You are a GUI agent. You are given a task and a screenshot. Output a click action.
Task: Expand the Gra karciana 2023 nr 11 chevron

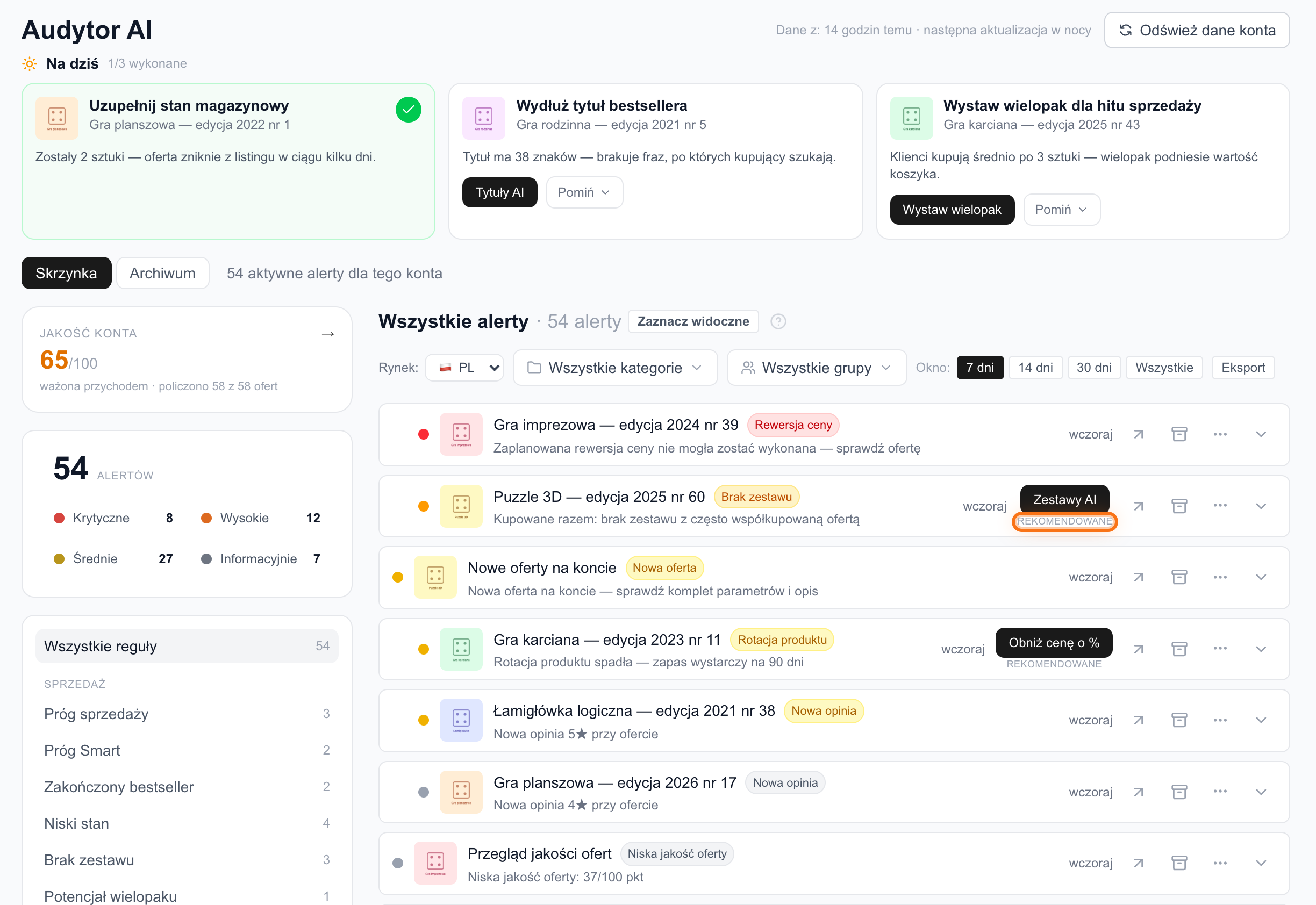(x=1261, y=649)
